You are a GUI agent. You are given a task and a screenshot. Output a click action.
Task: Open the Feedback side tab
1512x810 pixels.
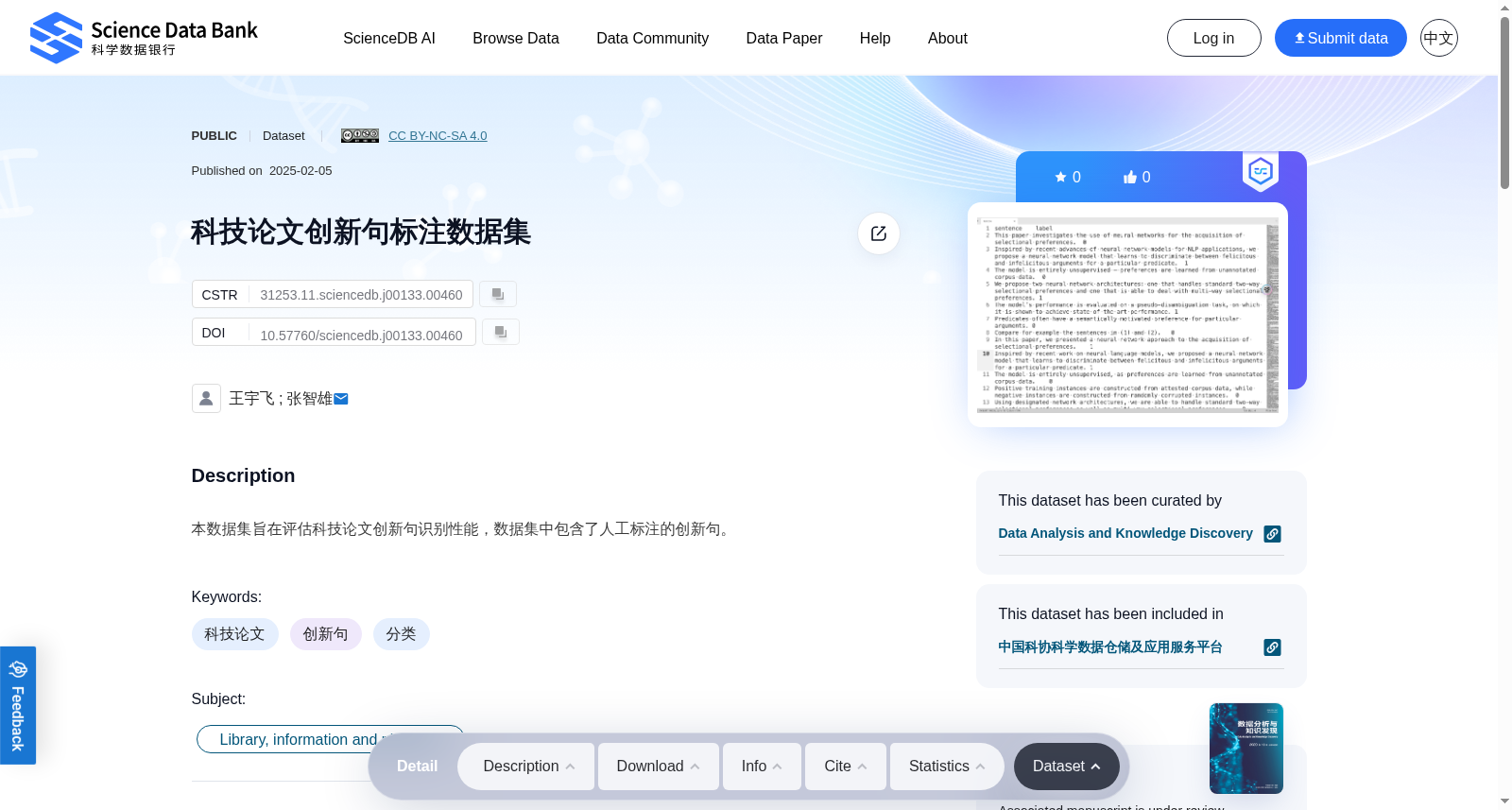pos(18,705)
